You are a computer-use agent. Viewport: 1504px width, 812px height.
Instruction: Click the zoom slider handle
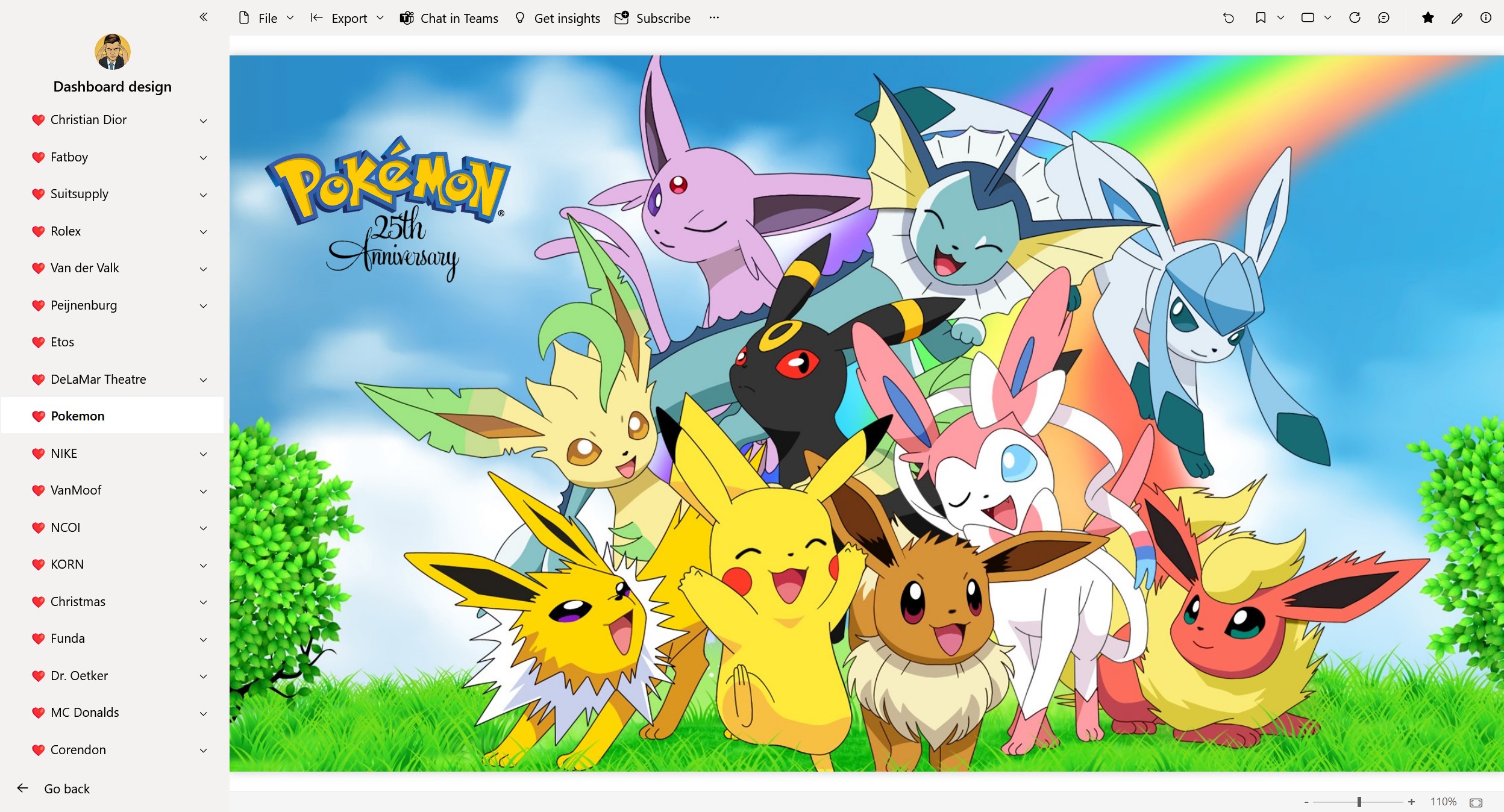tap(1359, 802)
